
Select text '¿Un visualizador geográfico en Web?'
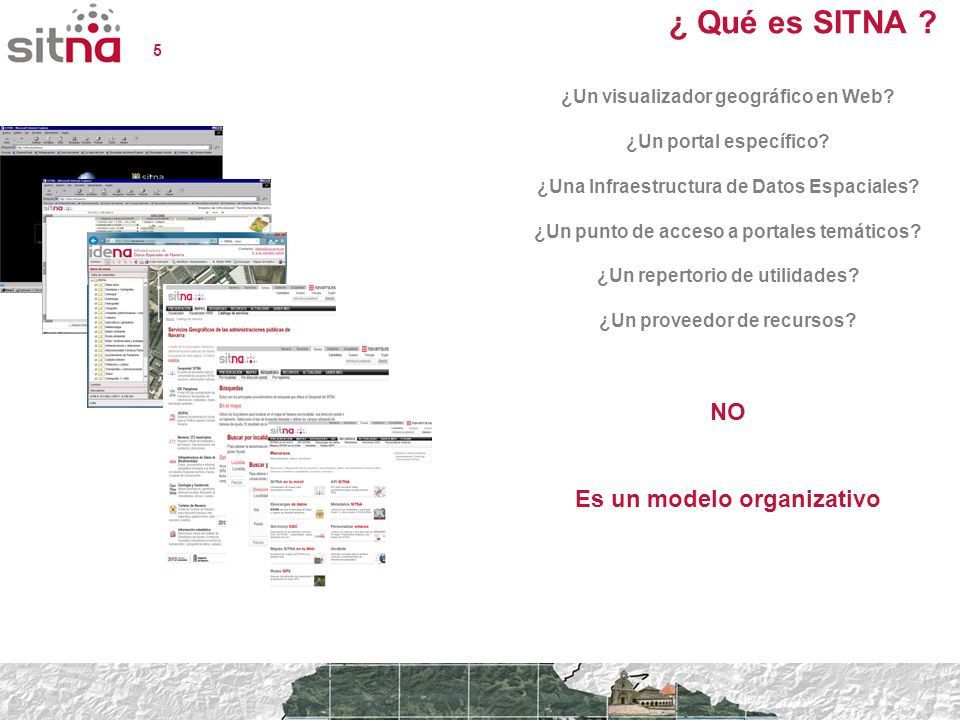point(727,96)
